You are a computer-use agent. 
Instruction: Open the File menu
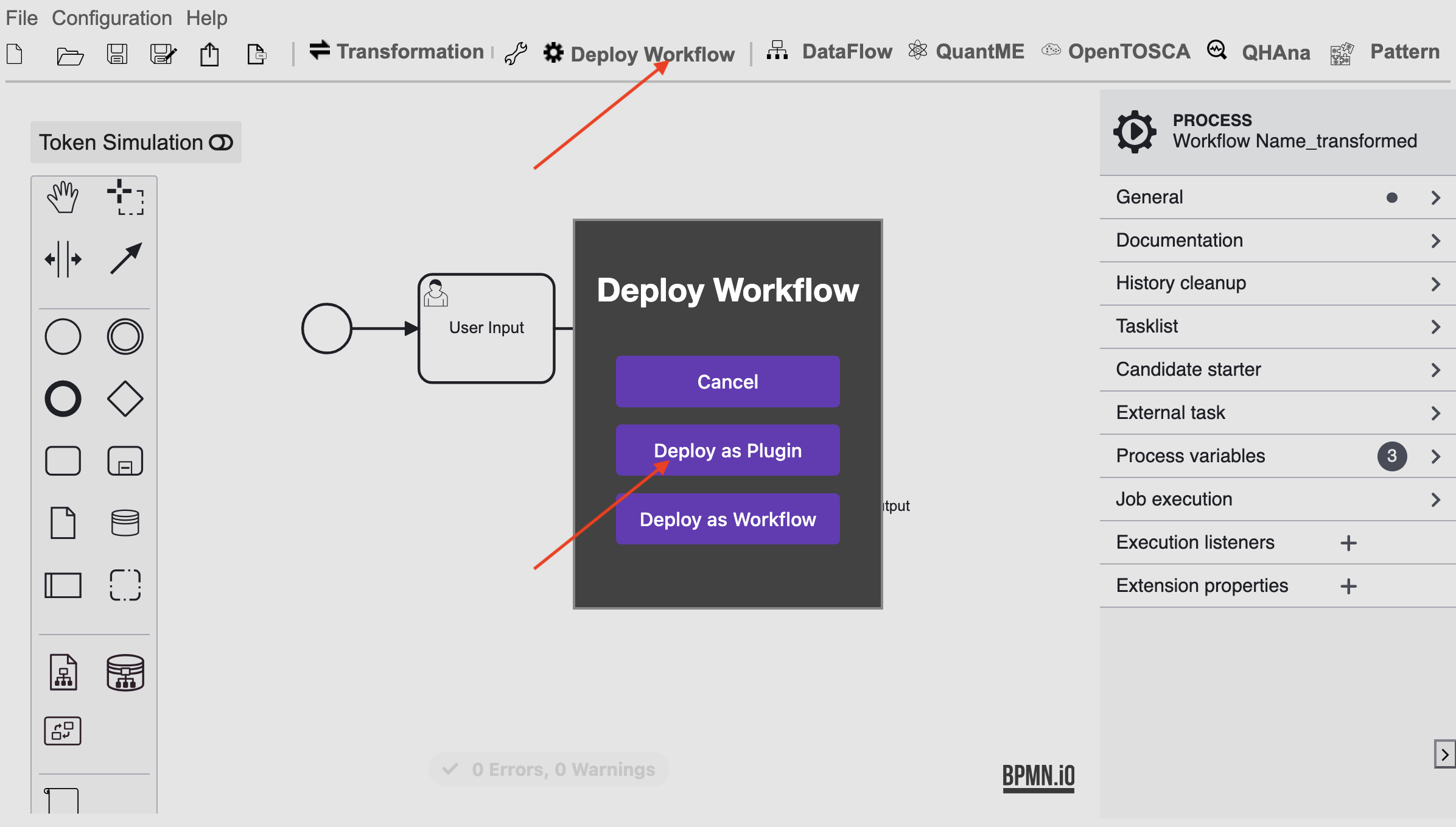pos(22,18)
